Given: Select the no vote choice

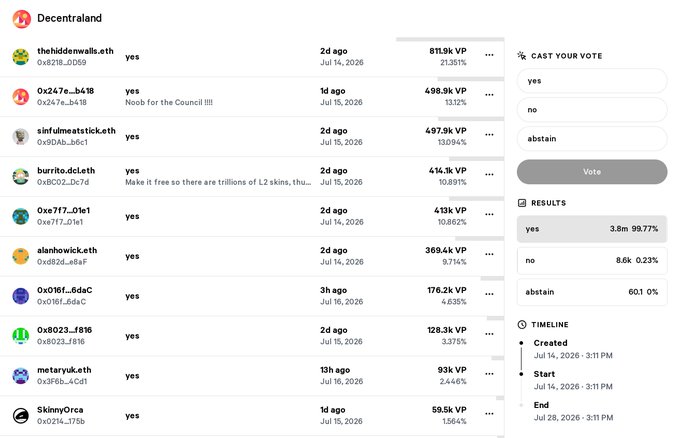Looking at the screenshot, I should point(592,110).
